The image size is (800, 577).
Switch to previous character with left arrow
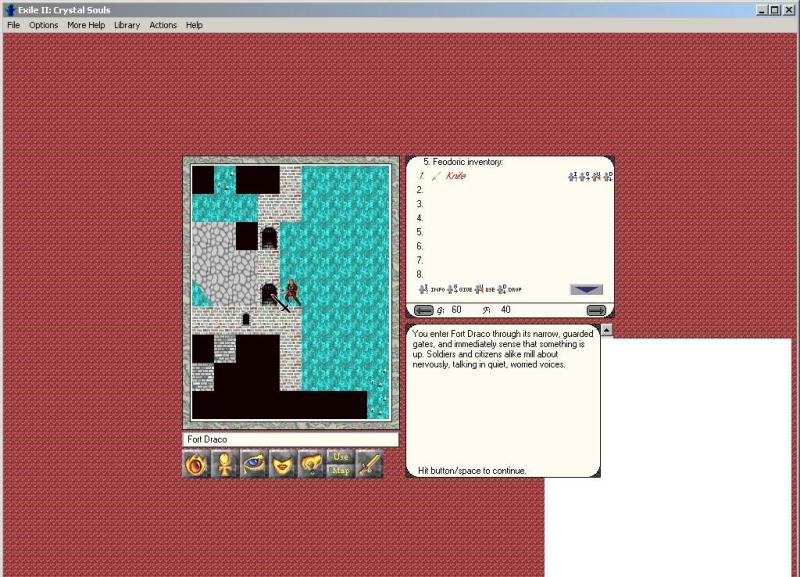pos(424,310)
